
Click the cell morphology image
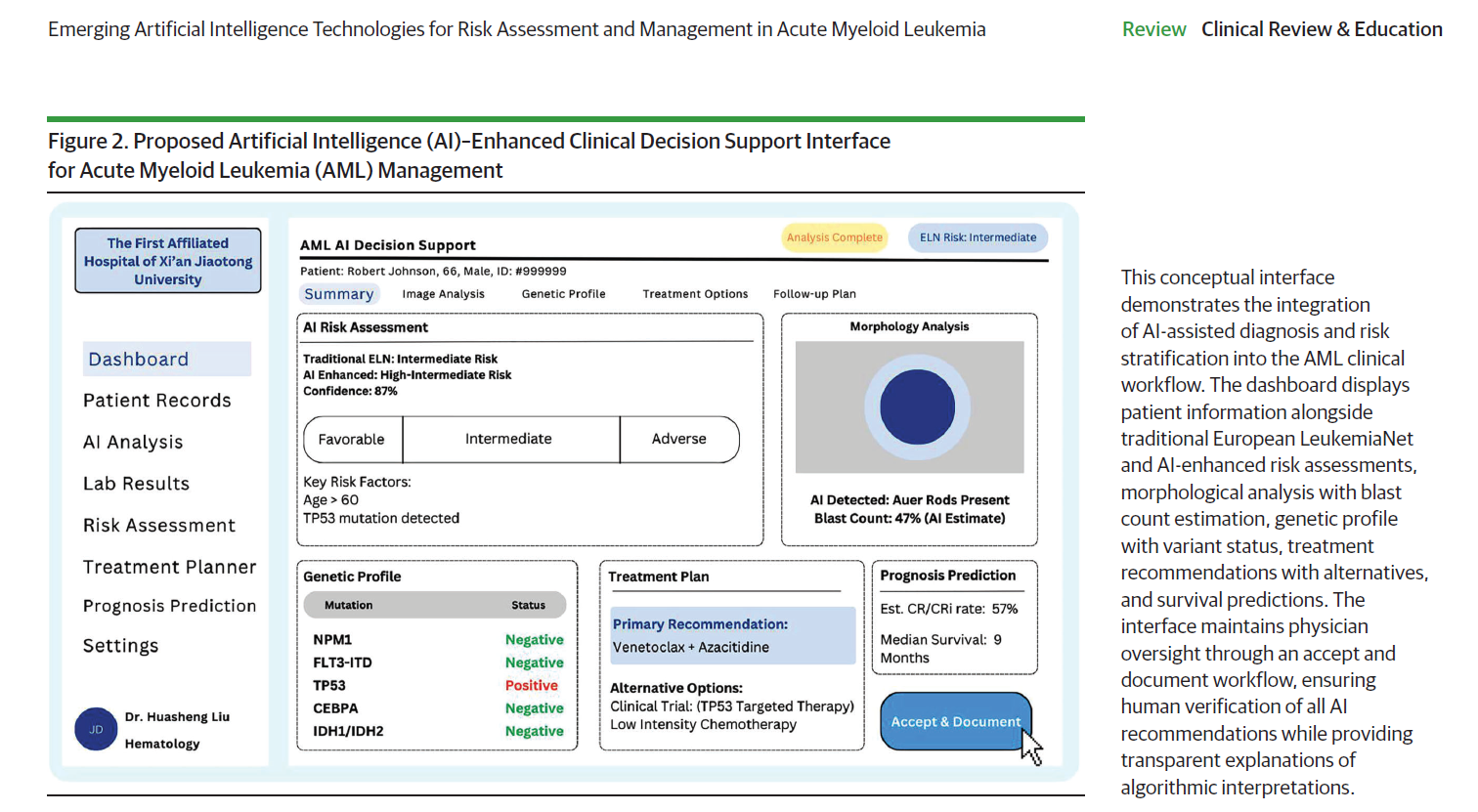pos(909,406)
